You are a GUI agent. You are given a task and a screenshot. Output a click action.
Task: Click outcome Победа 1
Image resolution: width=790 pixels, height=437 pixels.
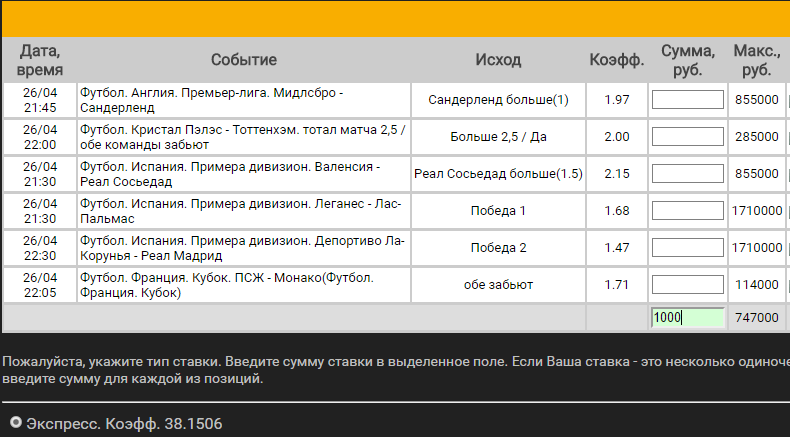point(498,211)
